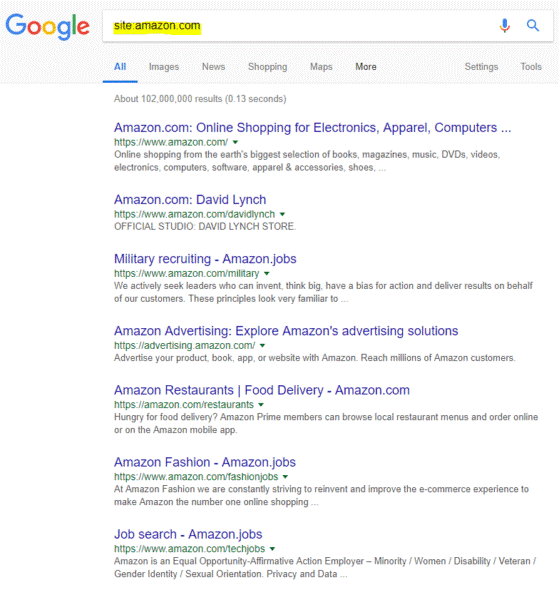The image size is (559, 600).
Task: Open Amazon Restaurants Food Delivery result
Action: click(x=262, y=390)
